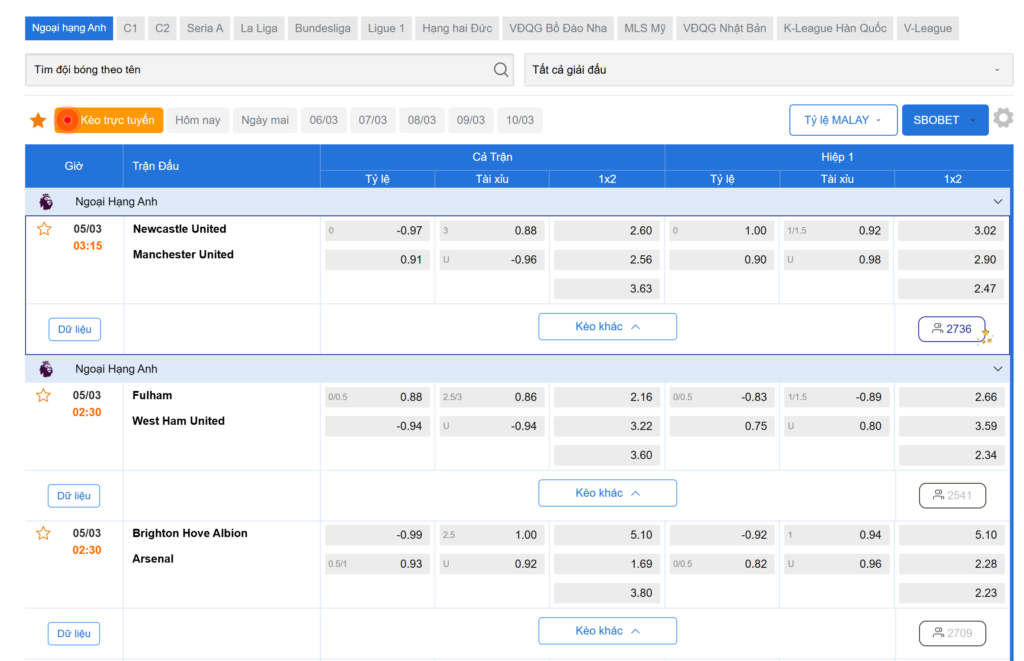This screenshot has height=661, width=1024.
Task: Open the SBOBET bookmaker dropdown
Action: pos(945,120)
